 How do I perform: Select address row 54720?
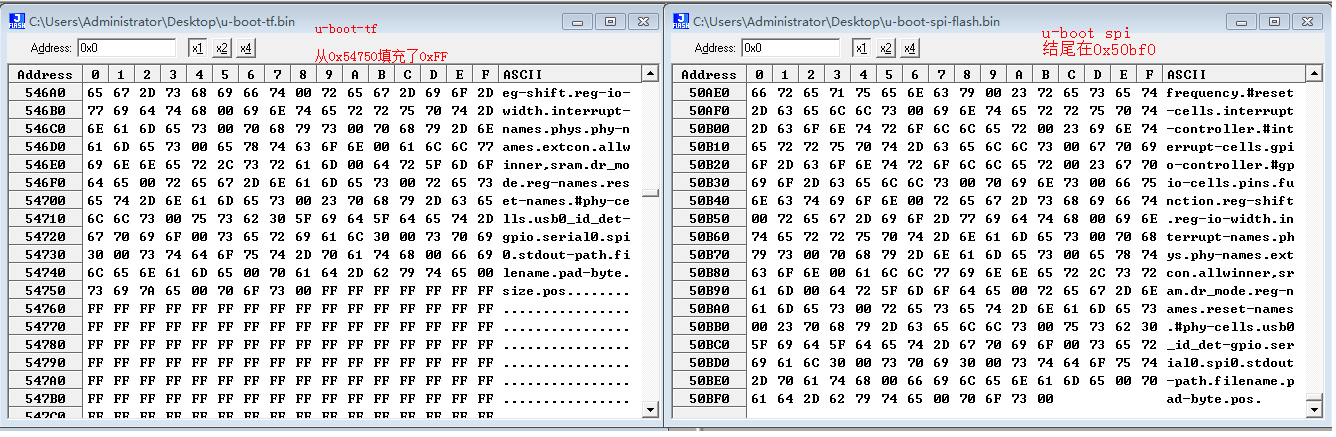45,236
